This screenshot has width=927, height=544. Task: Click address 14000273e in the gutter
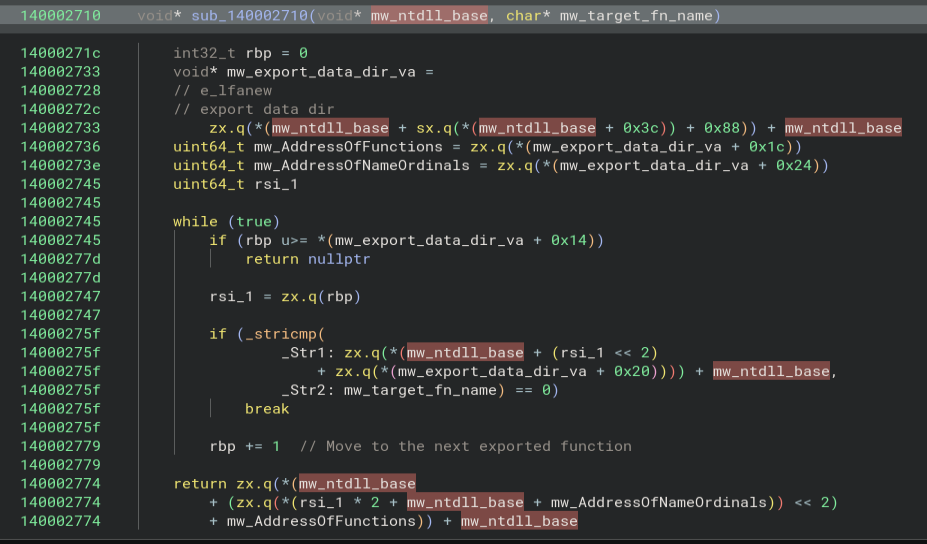tap(60, 166)
